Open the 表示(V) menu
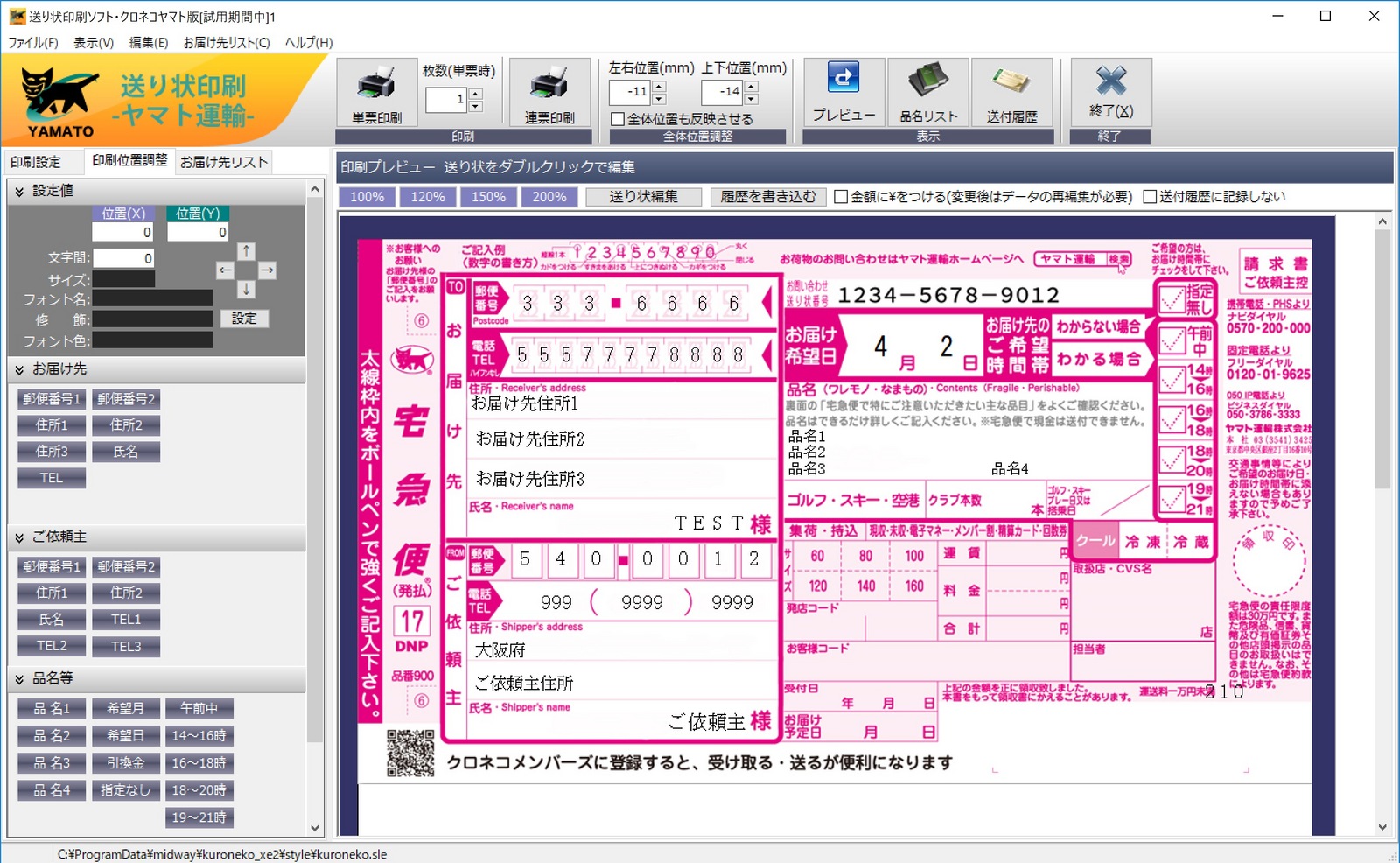Screen dimensions: 1400x863 tap(94, 42)
